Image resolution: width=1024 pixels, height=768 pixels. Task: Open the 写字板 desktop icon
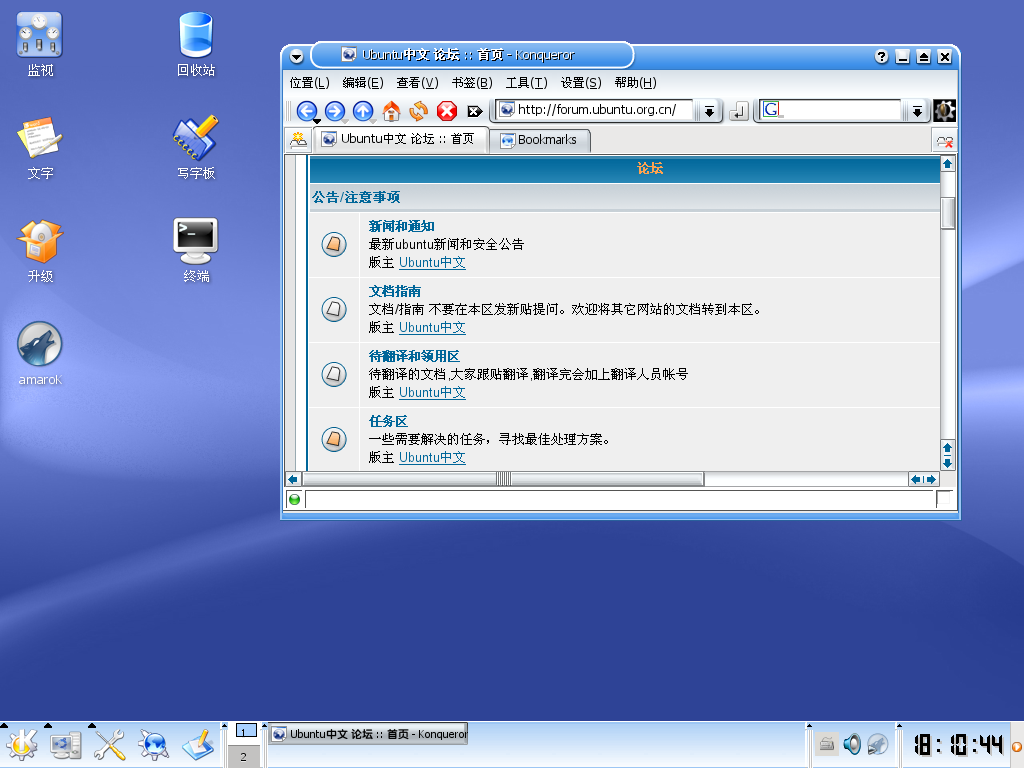[196, 148]
